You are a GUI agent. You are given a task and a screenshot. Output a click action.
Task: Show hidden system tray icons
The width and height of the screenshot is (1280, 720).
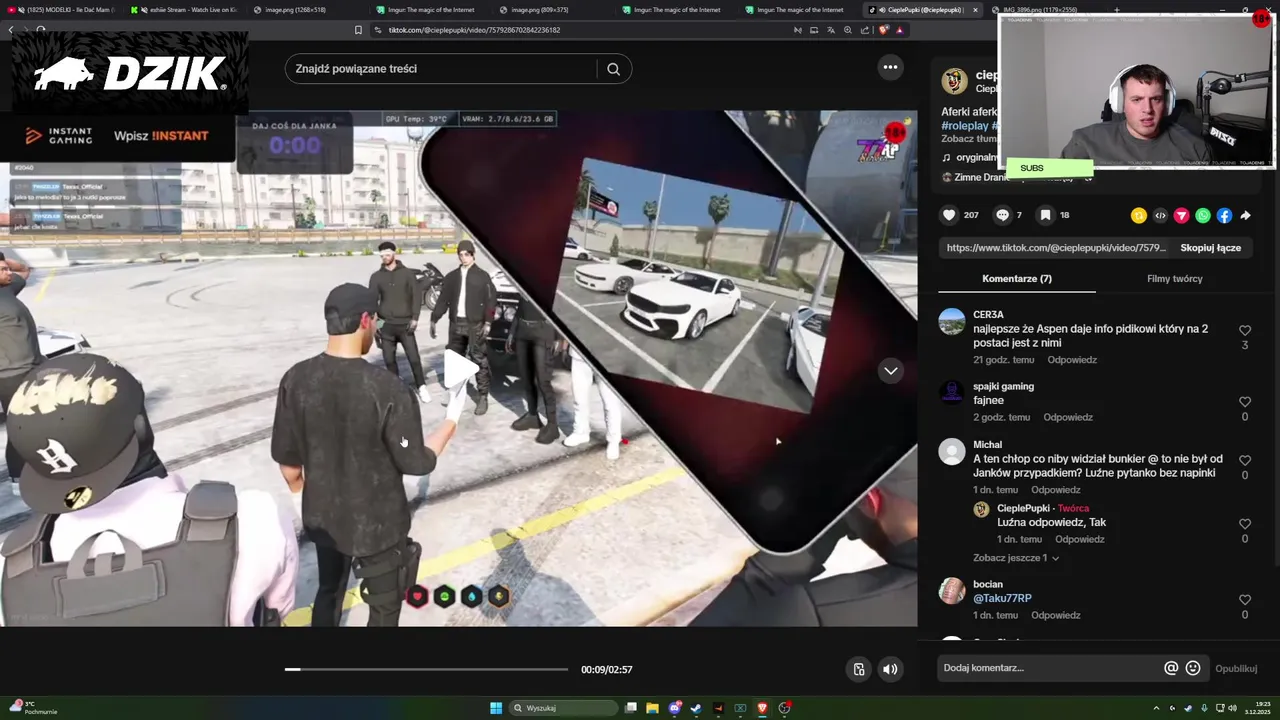pos(1156,708)
